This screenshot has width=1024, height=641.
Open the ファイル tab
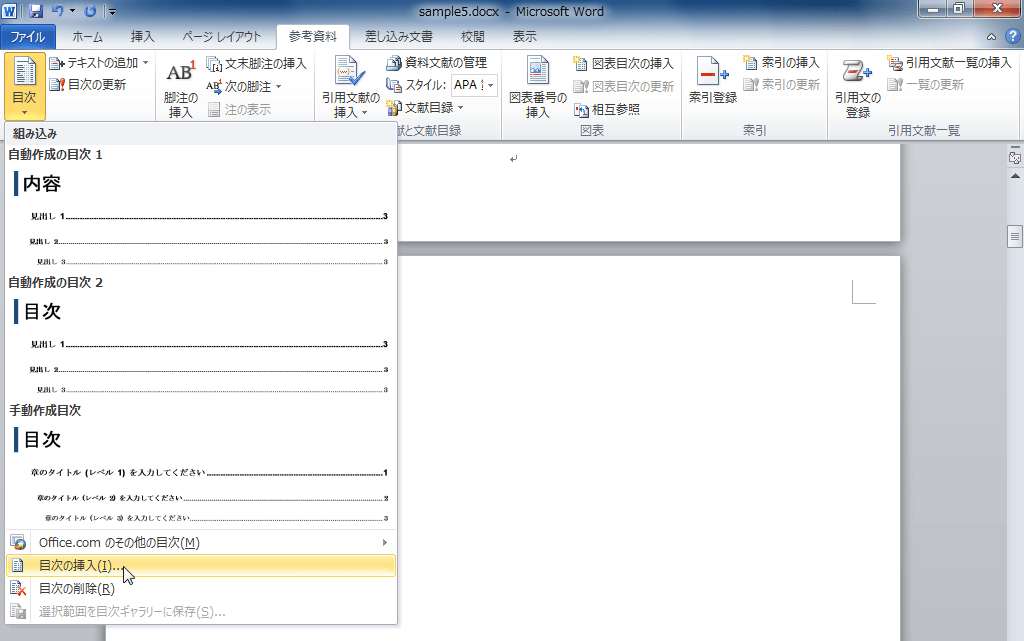pos(27,37)
